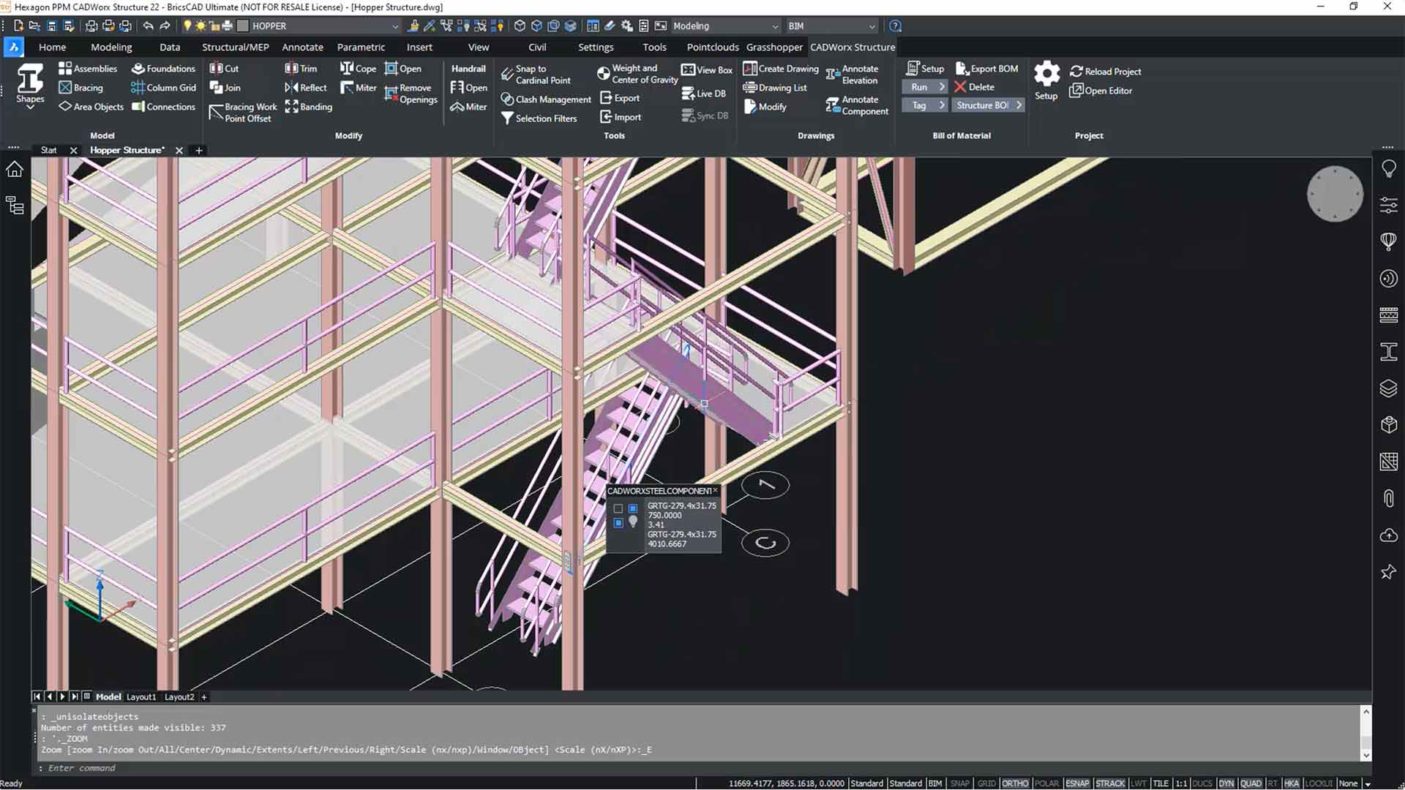This screenshot has width=1405, height=790.
Task: Run Weight and Center of Gravity
Action: [x=637, y=75]
